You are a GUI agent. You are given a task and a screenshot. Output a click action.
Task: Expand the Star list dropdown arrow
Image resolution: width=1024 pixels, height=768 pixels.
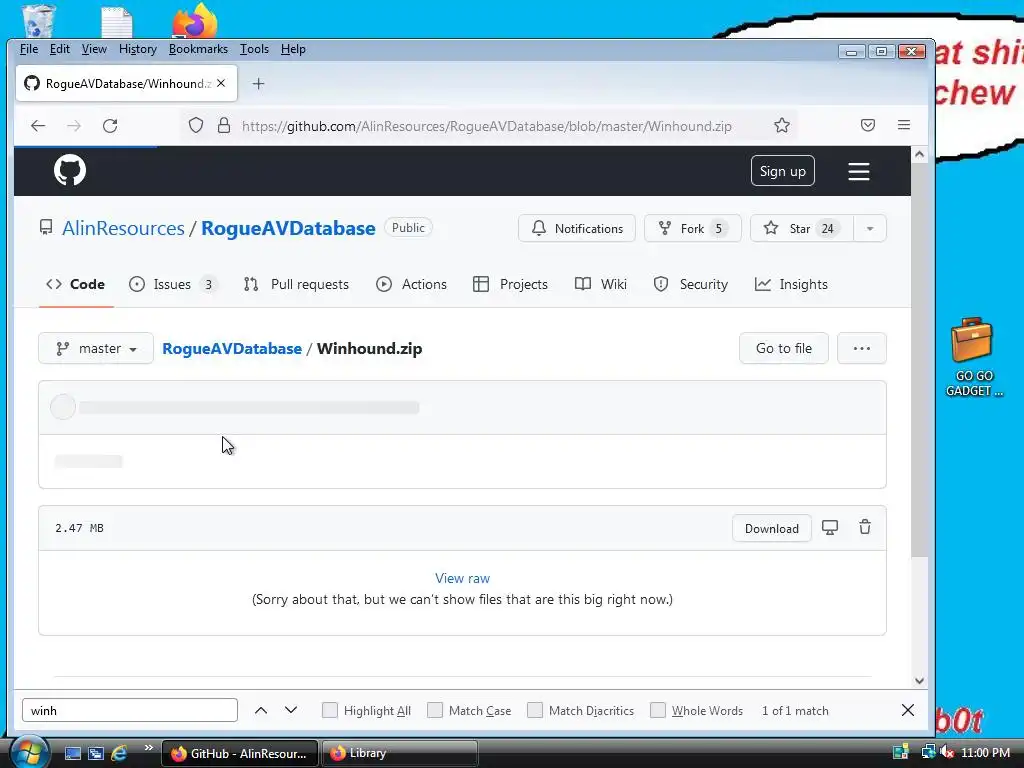870,229
